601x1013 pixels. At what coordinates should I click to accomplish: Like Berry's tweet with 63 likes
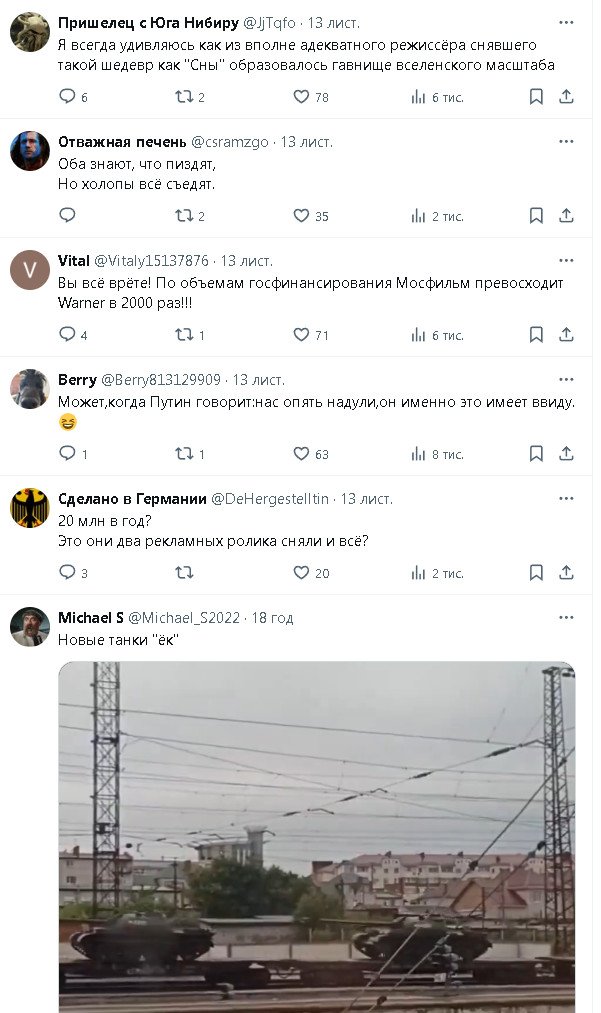point(301,454)
